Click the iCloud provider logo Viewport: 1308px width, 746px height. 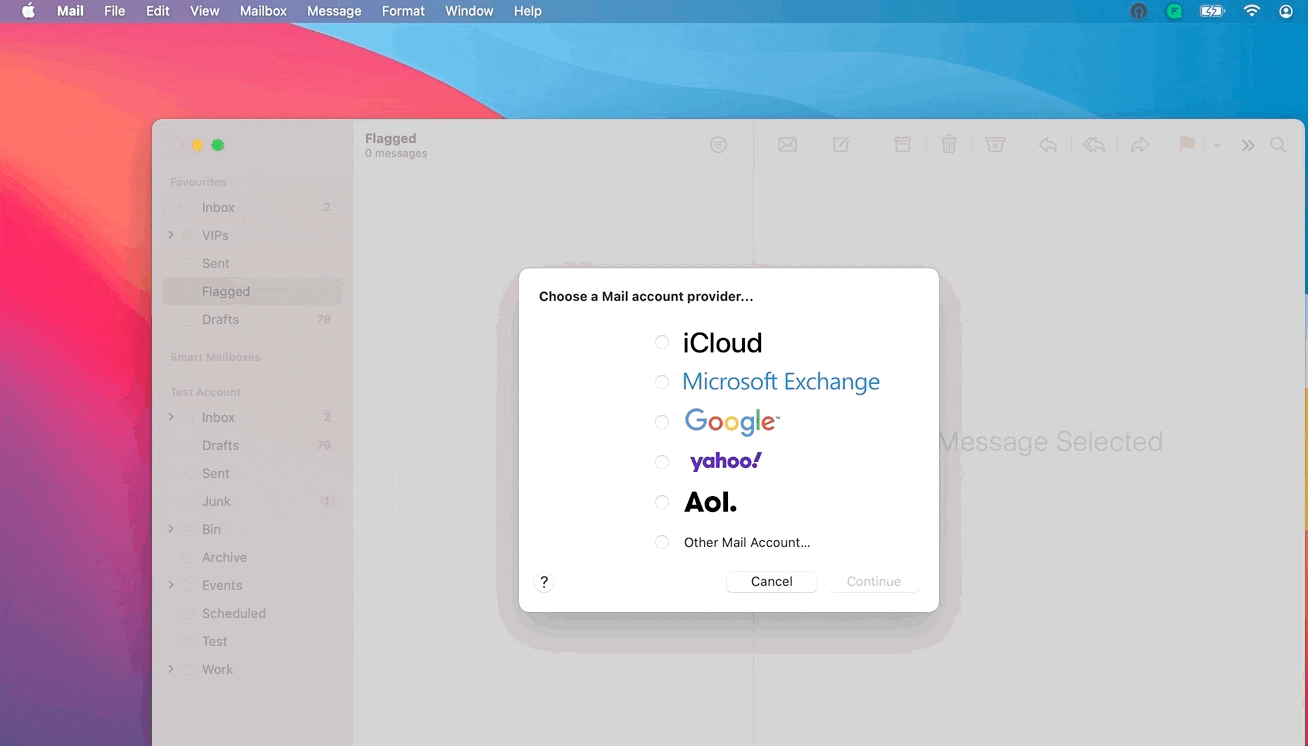pos(723,343)
